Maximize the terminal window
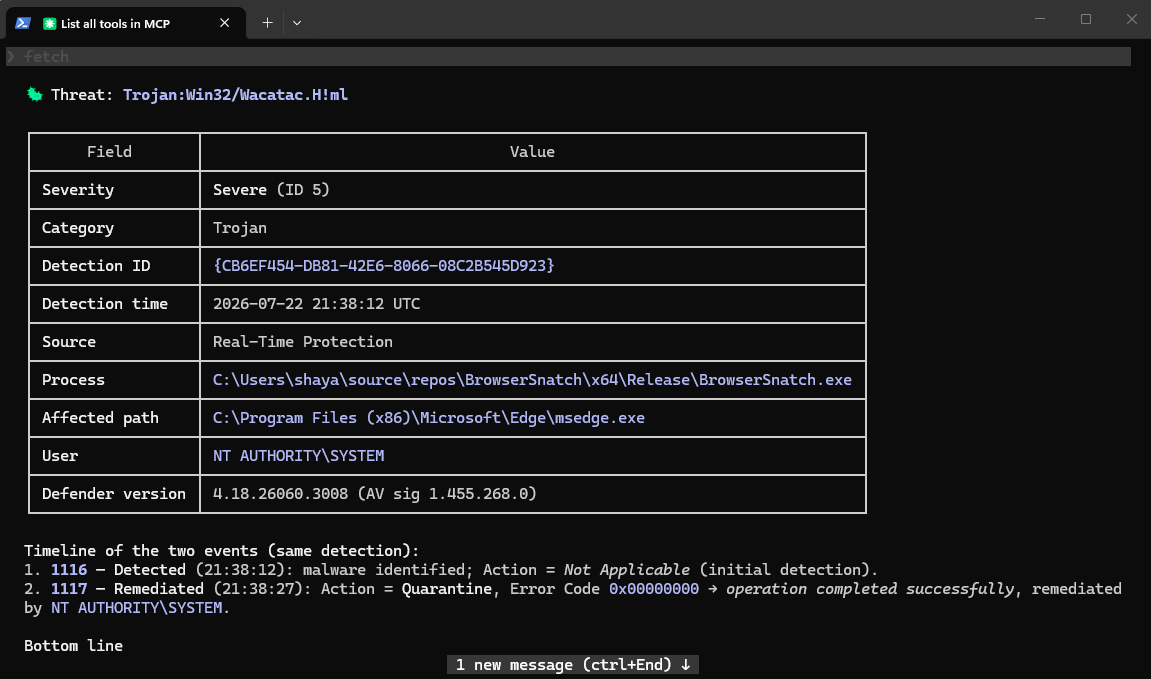 [1086, 19]
